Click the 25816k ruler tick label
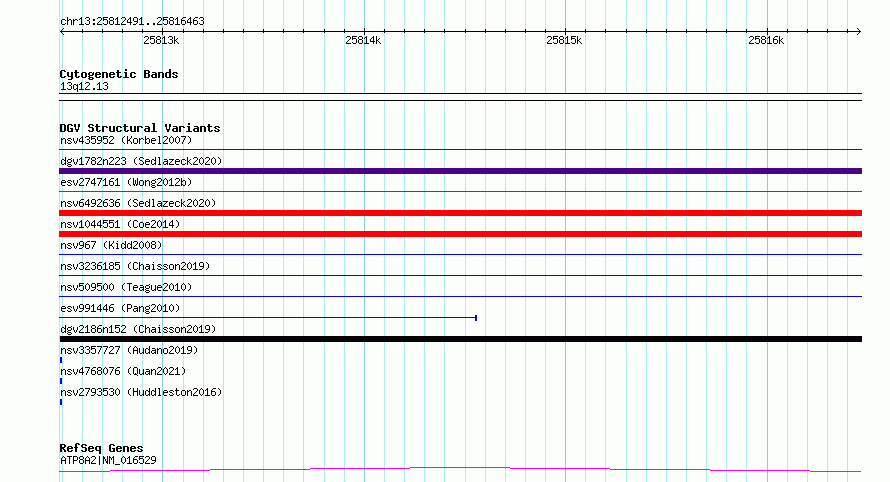Screen dimensions: 890x482 (766, 40)
